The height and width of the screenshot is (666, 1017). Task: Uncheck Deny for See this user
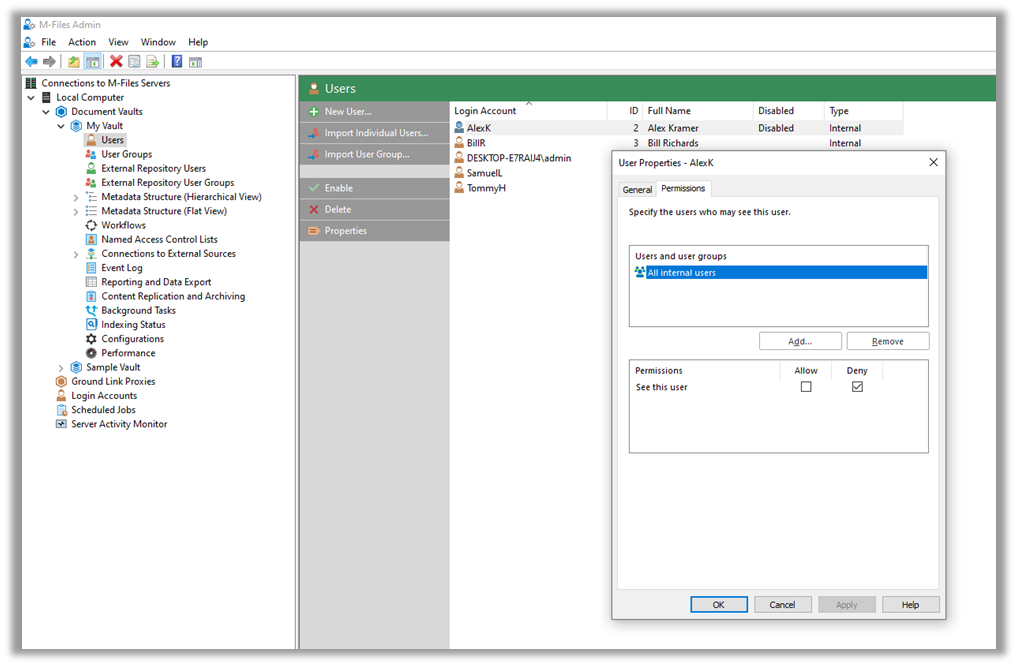point(857,387)
